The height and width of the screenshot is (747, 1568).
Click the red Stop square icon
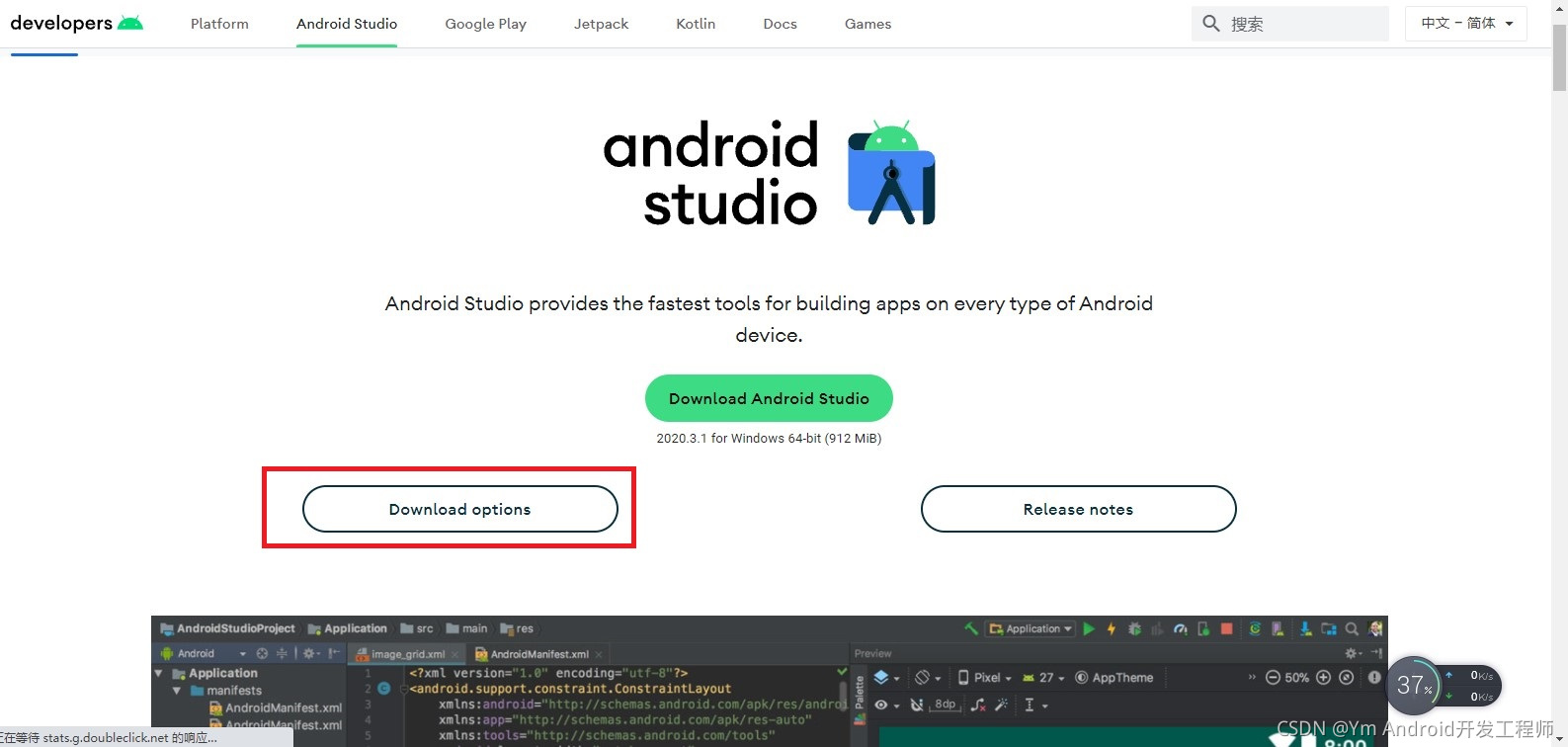pyautogui.click(x=1226, y=628)
